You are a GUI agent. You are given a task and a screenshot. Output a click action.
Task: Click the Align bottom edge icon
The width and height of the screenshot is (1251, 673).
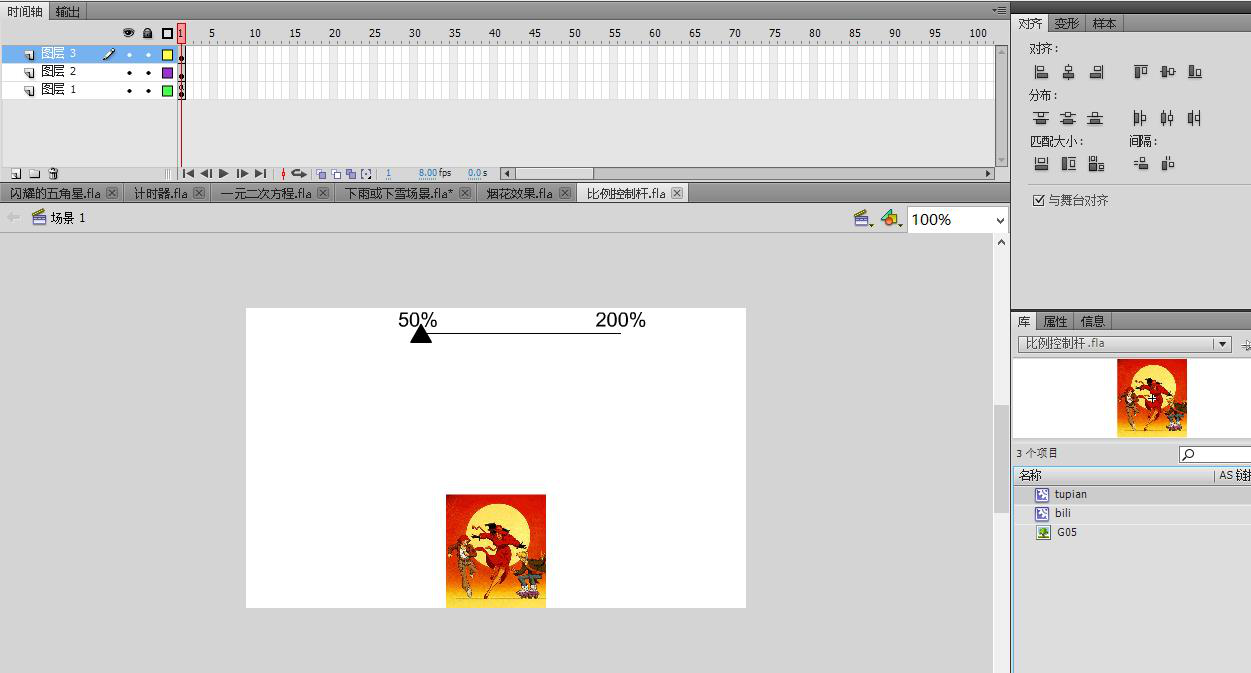pyautogui.click(x=1194, y=72)
